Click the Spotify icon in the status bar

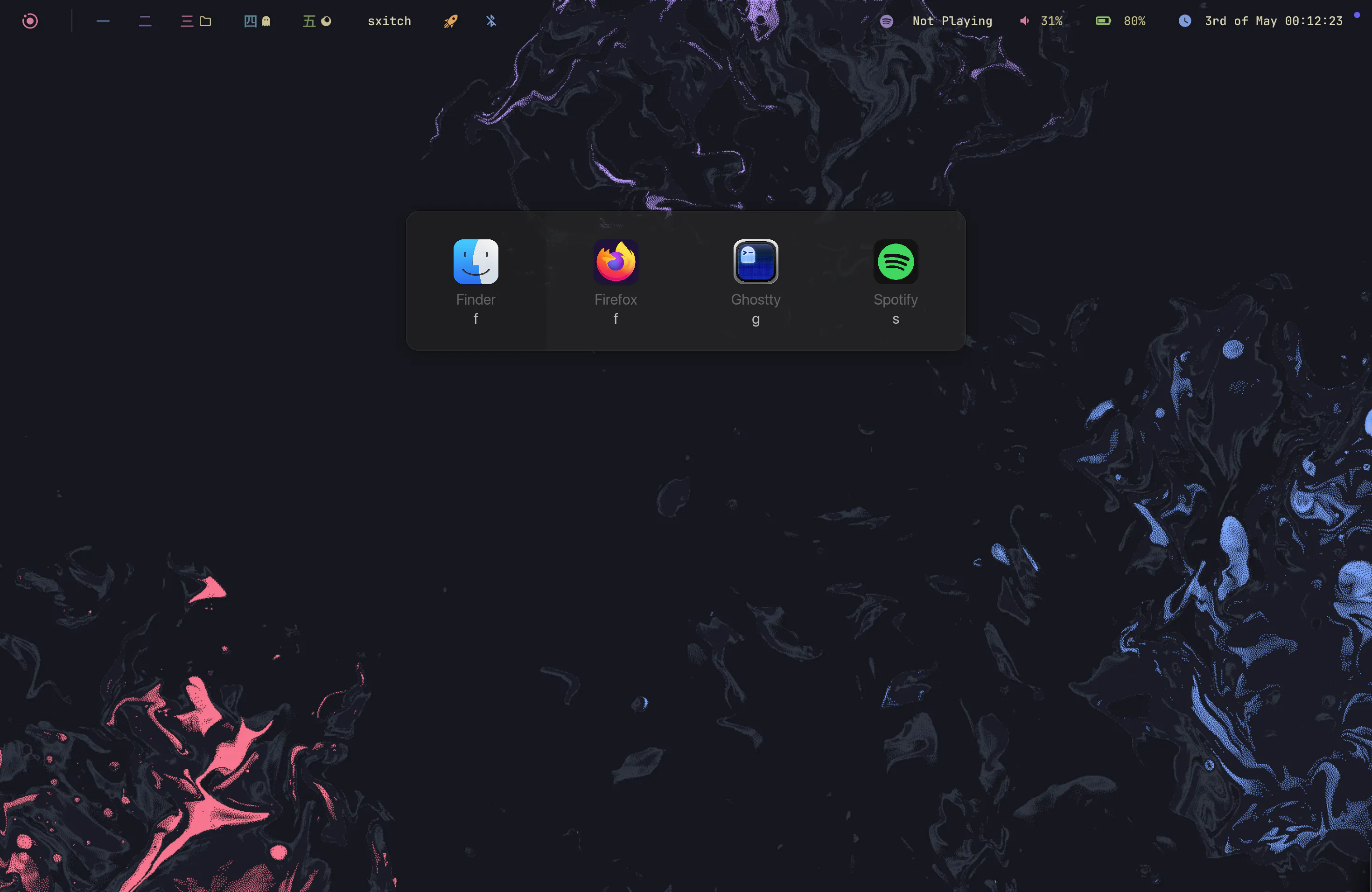tap(887, 21)
